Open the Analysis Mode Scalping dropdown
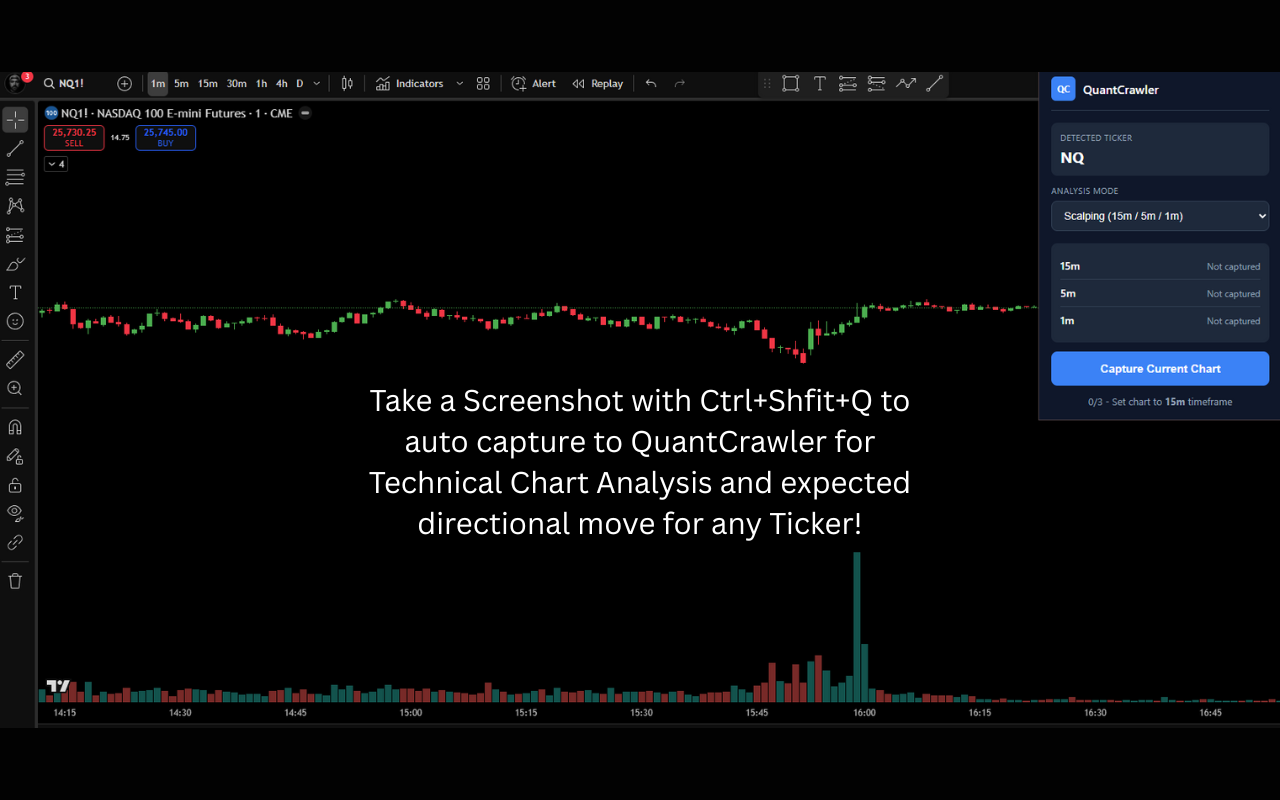The width and height of the screenshot is (1280, 800). (1159, 215)
